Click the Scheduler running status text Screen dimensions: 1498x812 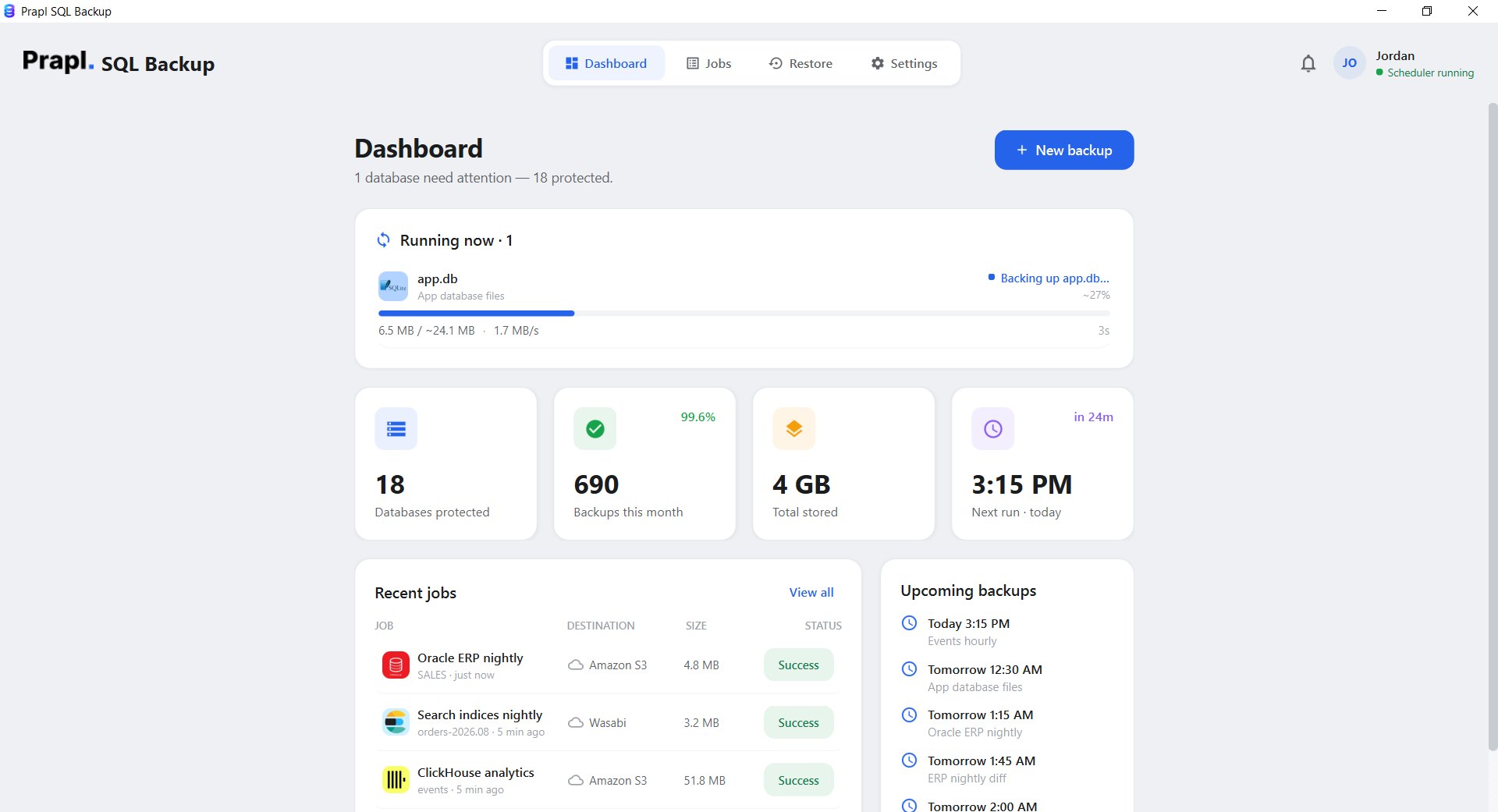1431,73
